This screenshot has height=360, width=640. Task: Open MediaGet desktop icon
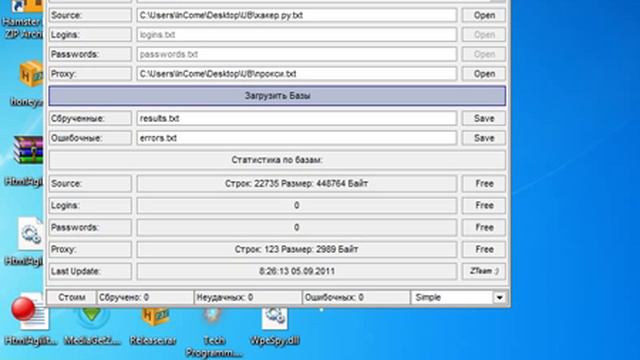[92, 327]
